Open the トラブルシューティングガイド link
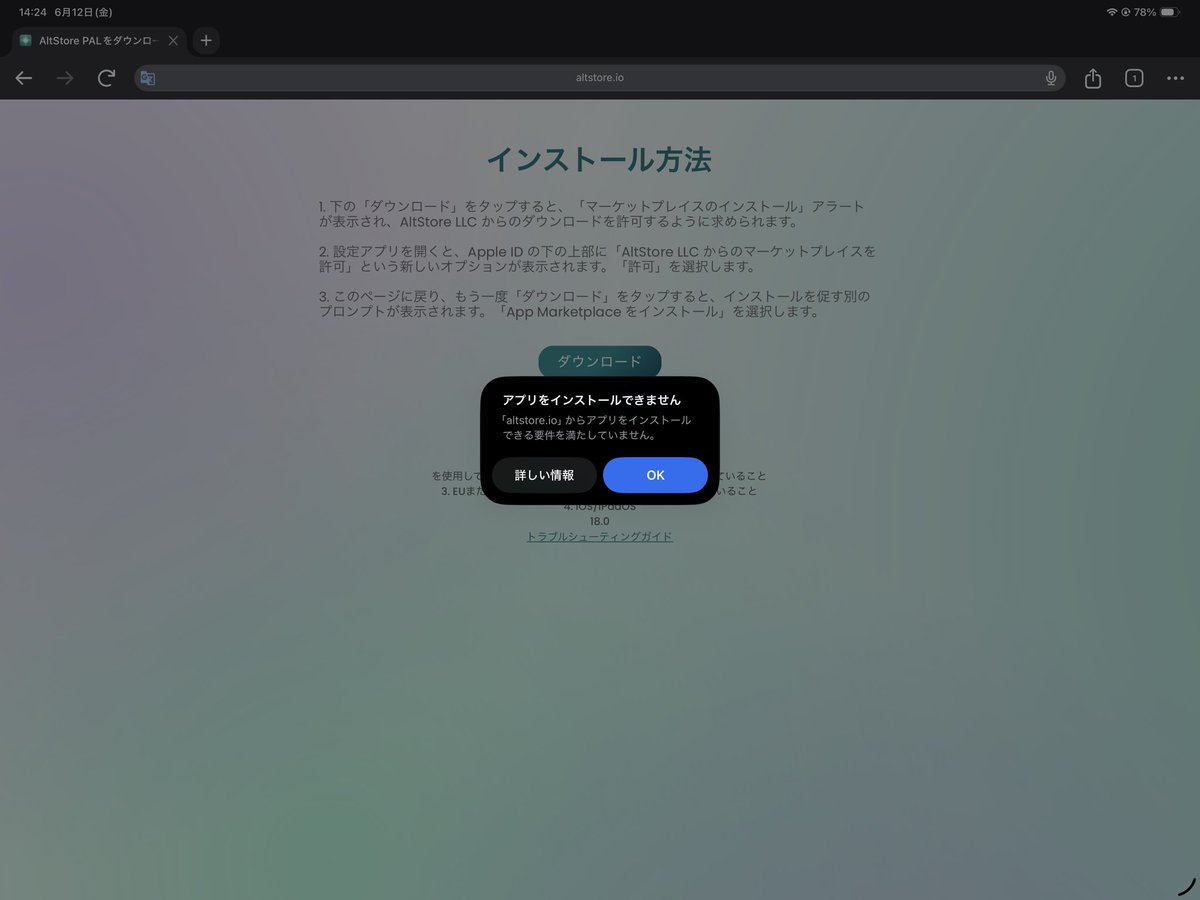This screenshot has width=1200, height=900. 600,537
